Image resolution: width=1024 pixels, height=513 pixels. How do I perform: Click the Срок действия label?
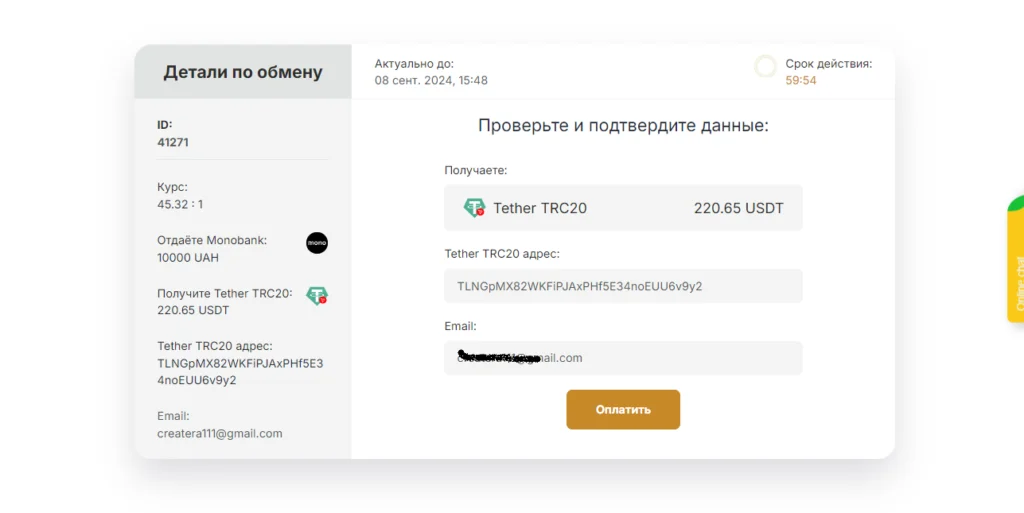click(x=829, y=64)
